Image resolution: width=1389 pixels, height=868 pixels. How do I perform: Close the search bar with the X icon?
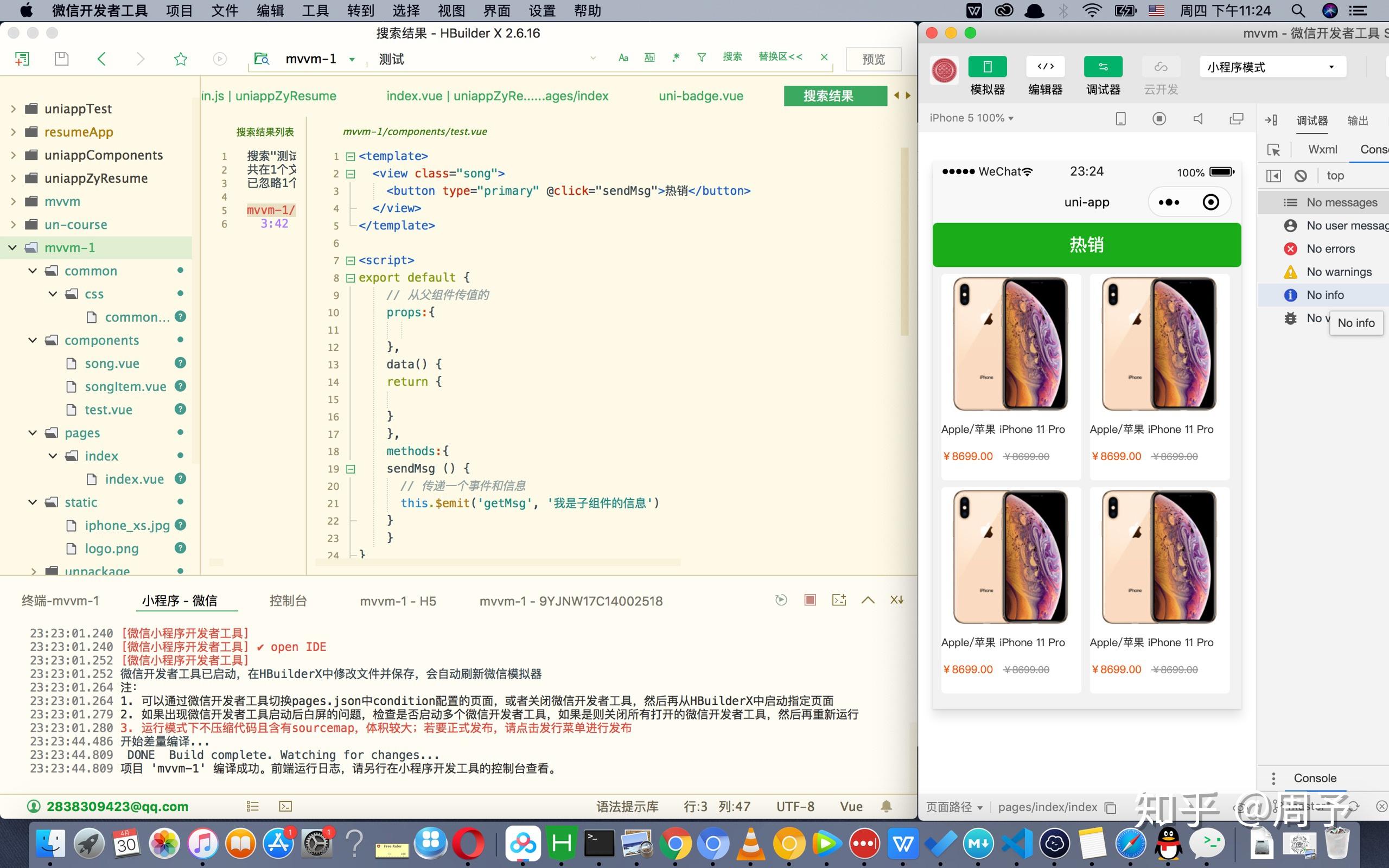[824, 57]
